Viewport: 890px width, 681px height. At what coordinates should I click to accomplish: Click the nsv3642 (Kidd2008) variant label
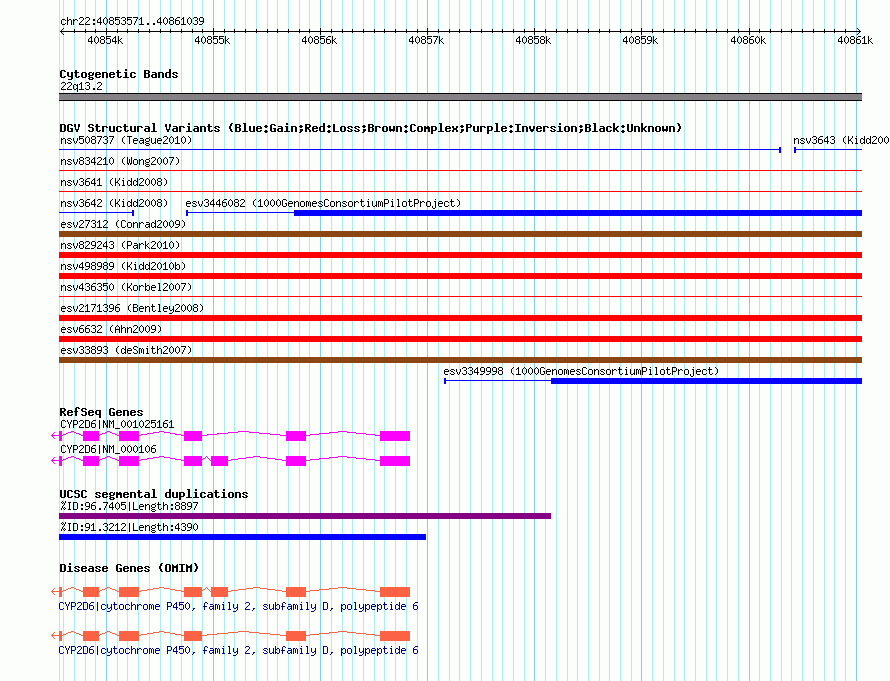pyautogui.click(x=114, y=203)
